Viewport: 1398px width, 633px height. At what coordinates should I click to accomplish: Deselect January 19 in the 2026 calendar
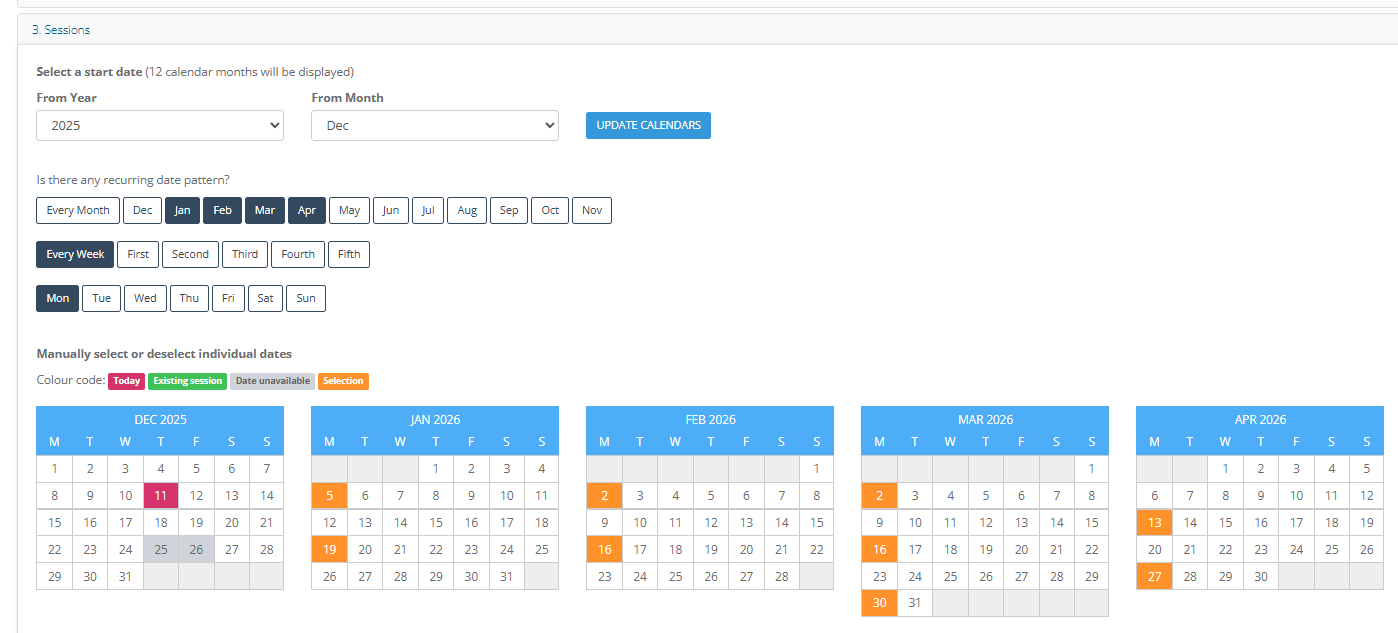(x=329, y=549)
